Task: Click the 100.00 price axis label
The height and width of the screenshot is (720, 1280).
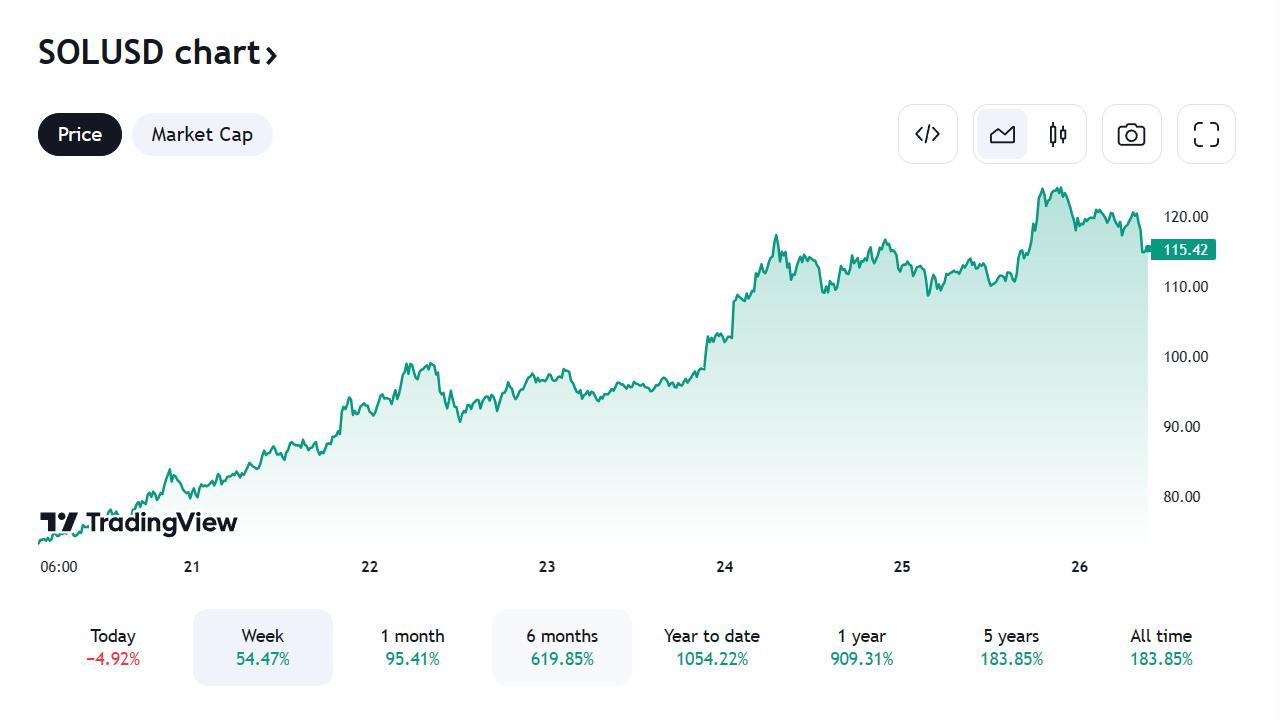Action: [1185, 357]
